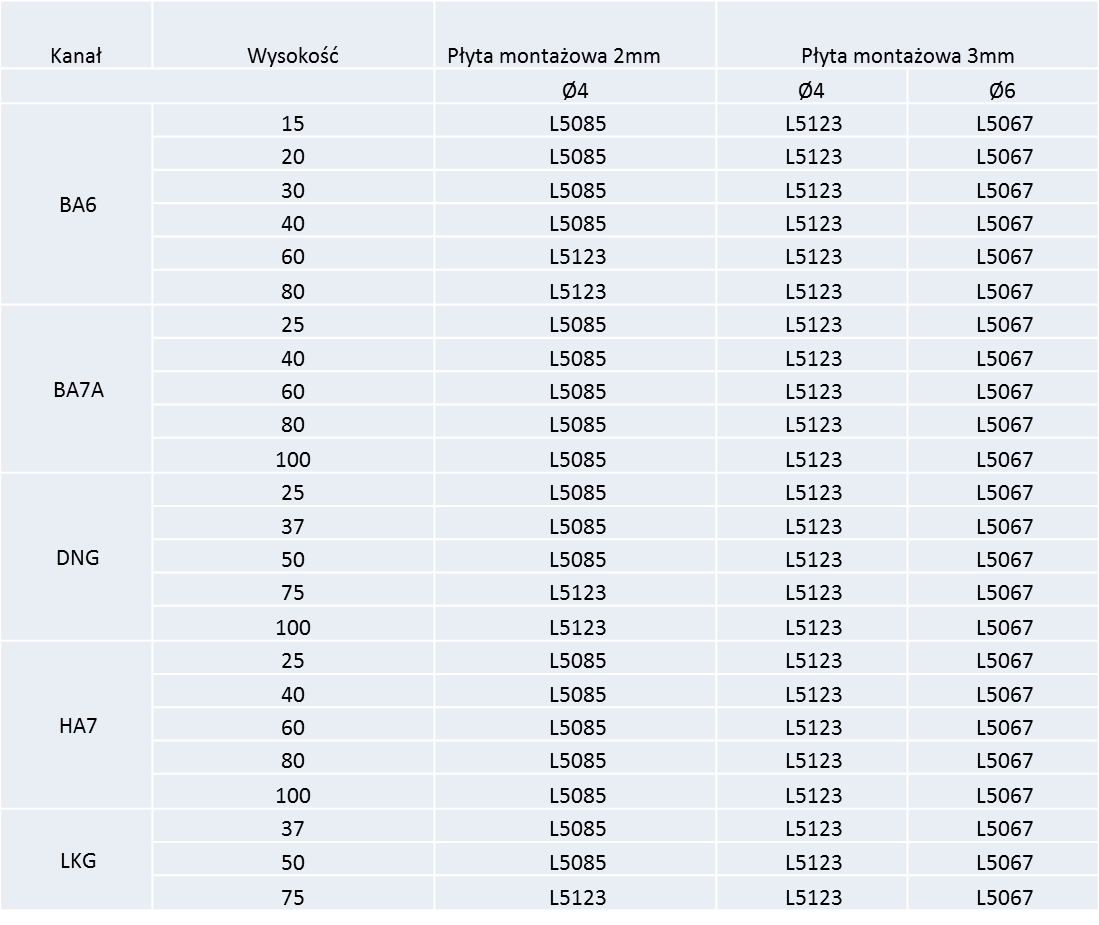Viewport: 1099px width, 925px height.
Task: Click L5085 in the LKG height 37 row
Action: click(578, 828)
